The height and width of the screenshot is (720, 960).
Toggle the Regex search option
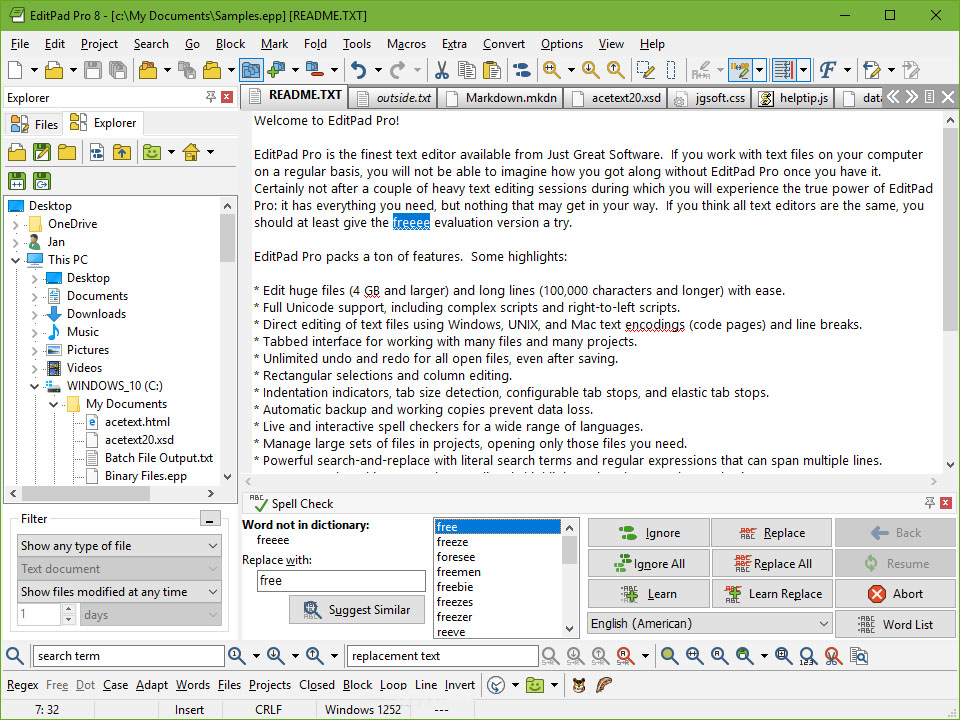(23, 684)
